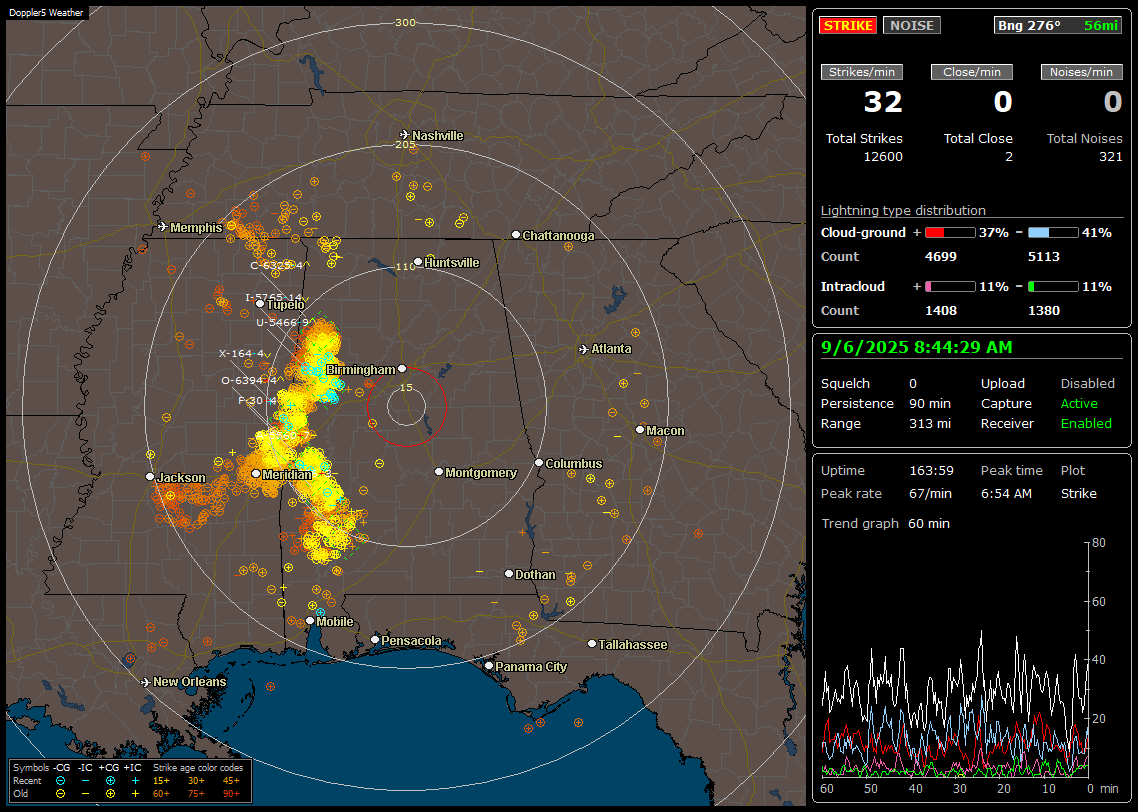Viewport: 1138px width, 812px height.
Task: Click the Doppler5 Weather title label
Action: point(46,12)
